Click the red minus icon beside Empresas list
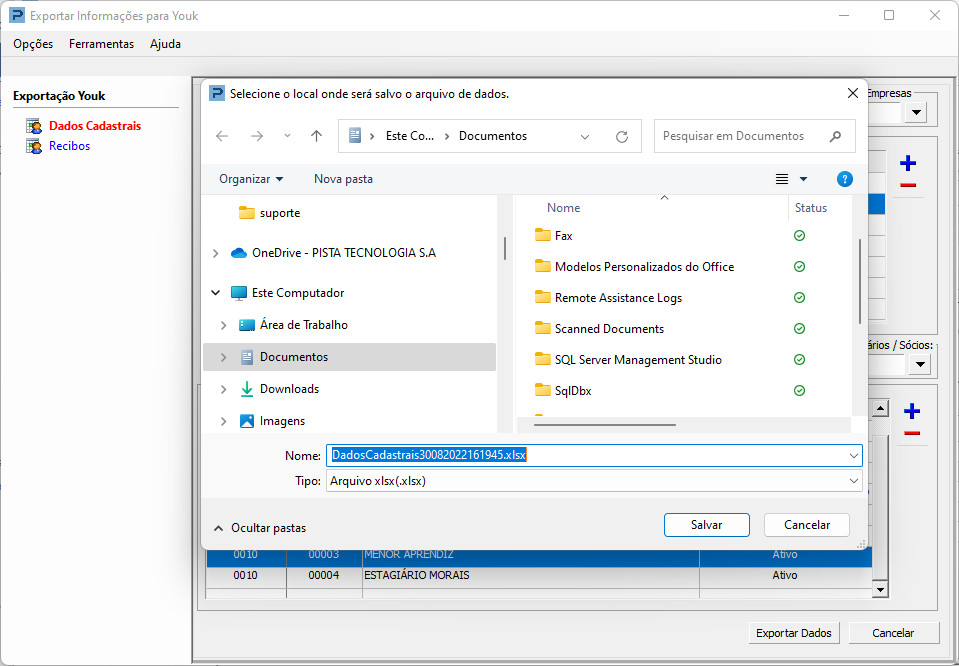Viewport: 959px width, 666px height. tap(908, 185)
